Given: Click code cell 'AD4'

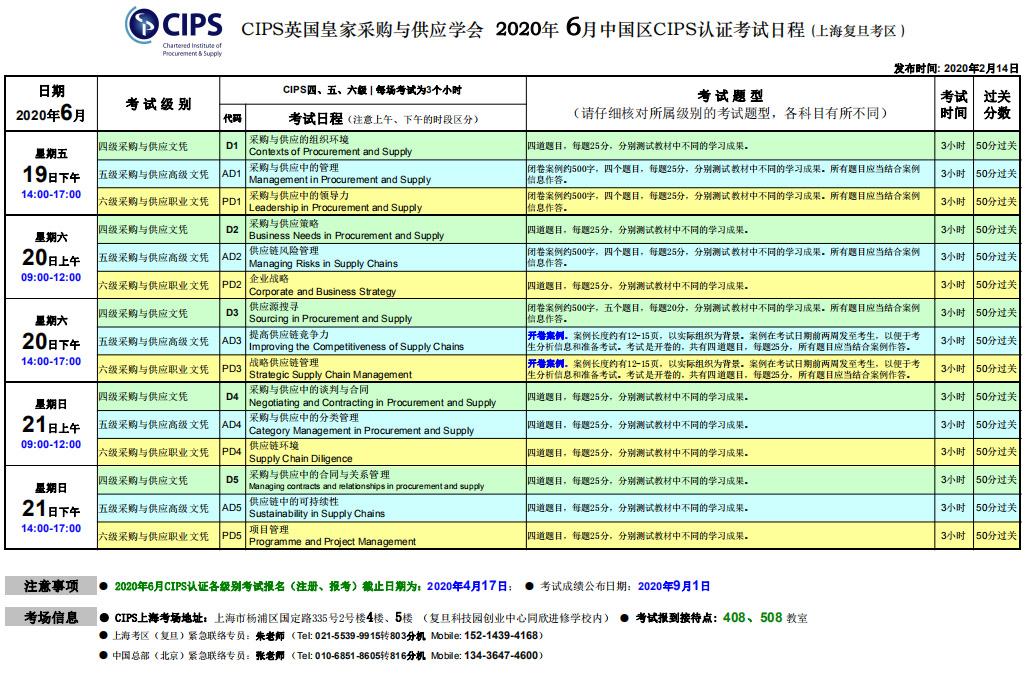Looking at the screenshot, I should (x=232, y=424).
